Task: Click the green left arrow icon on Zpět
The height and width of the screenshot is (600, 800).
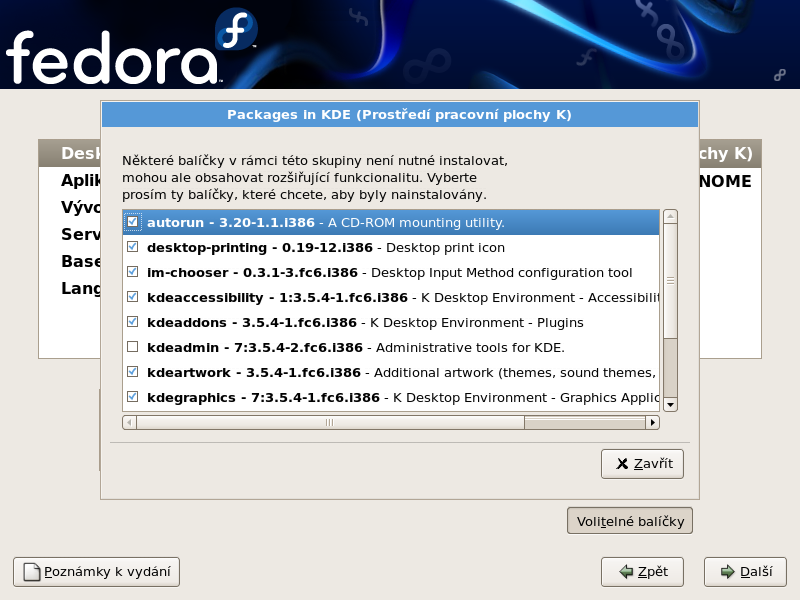Action: point(626,572)
